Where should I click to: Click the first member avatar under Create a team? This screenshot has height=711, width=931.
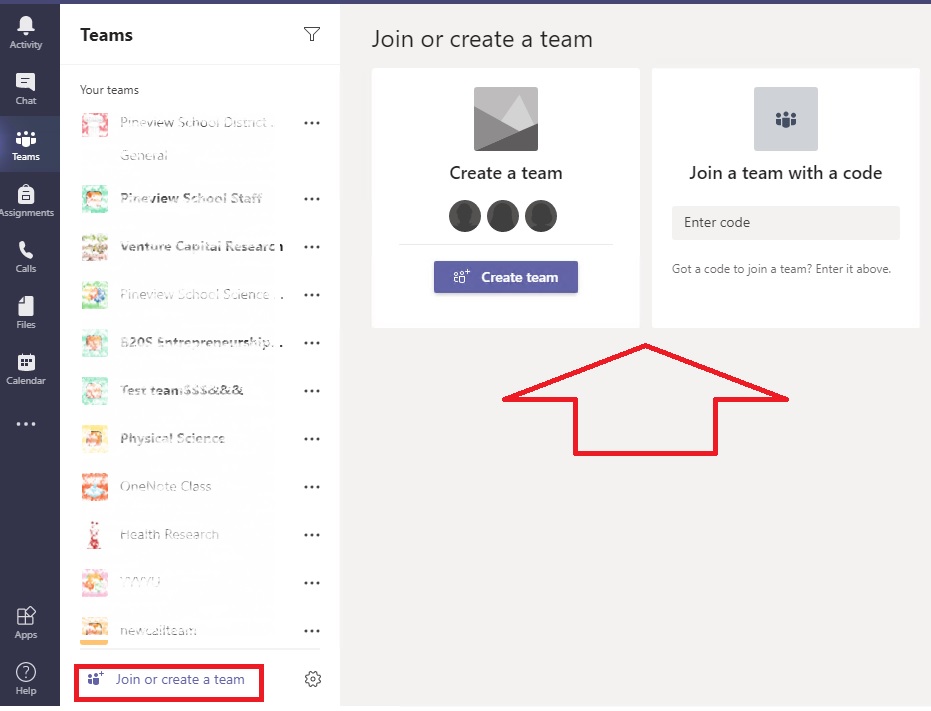[x=465, y=216]
